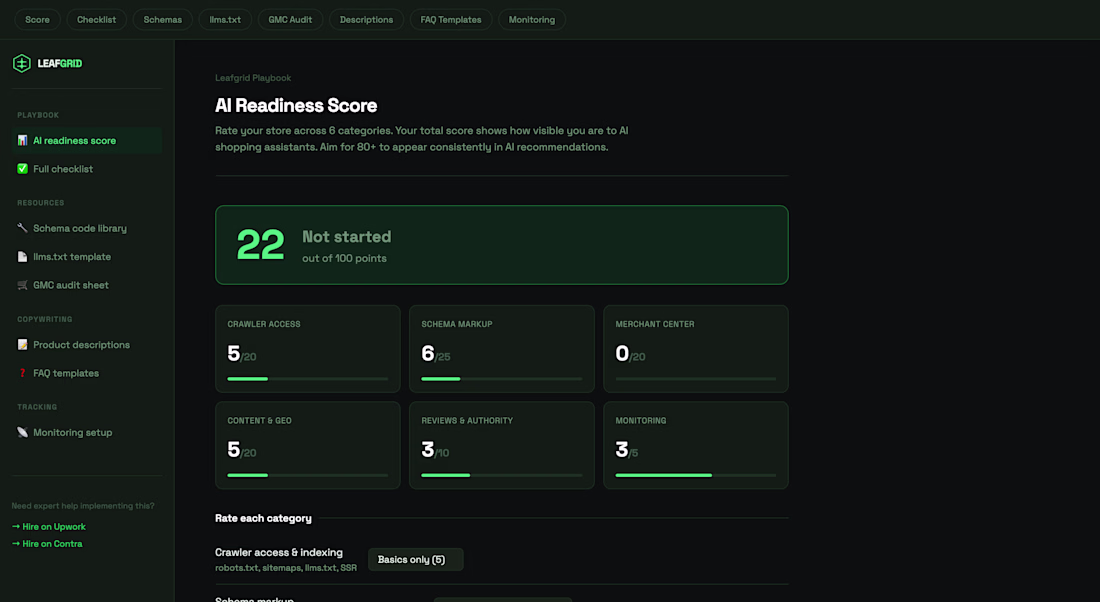
Task: Open Product descriptions in sidebar
Action: point(87,345)
